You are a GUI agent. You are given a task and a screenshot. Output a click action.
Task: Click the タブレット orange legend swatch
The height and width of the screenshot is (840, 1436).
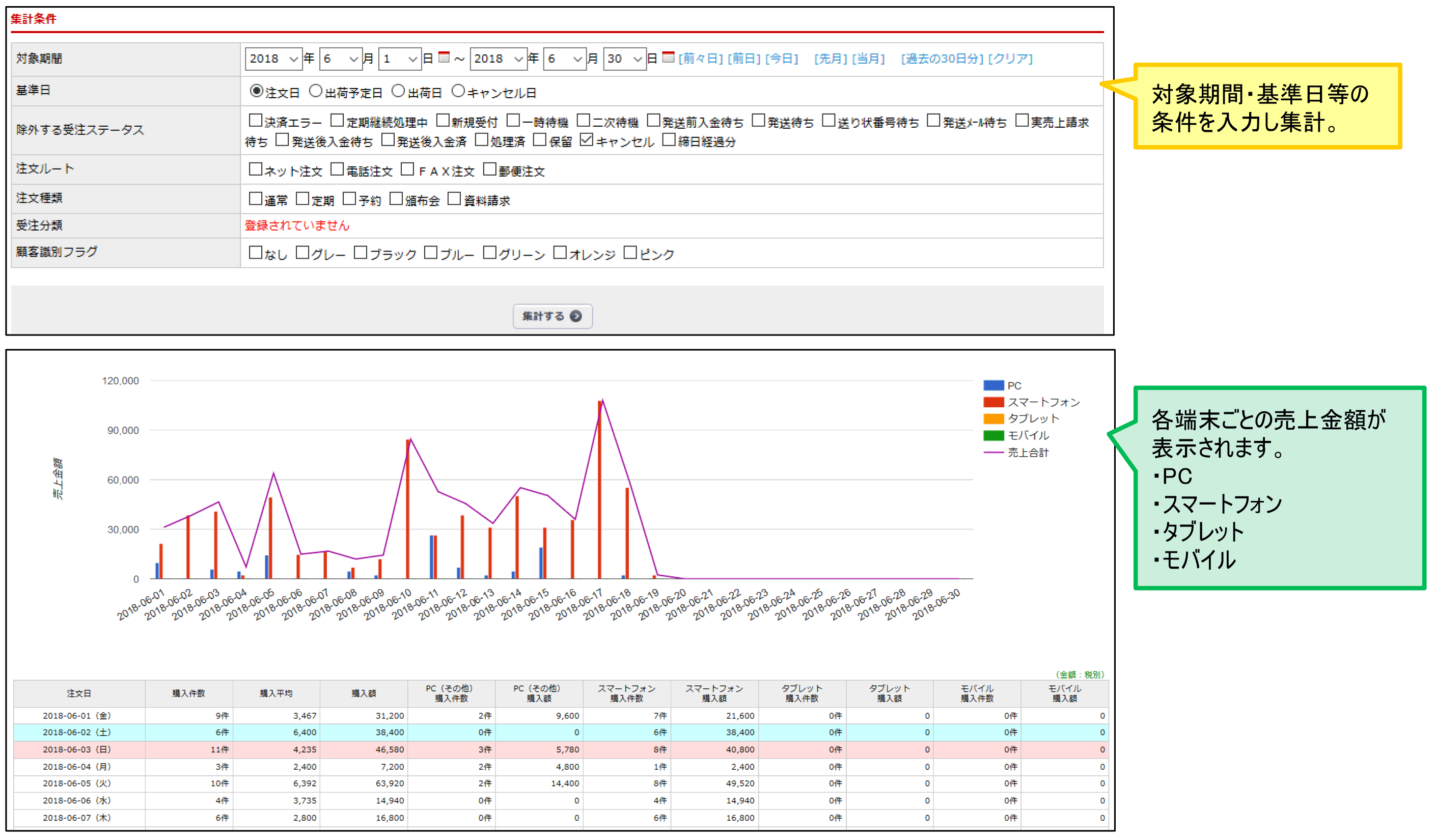[993, 419]
